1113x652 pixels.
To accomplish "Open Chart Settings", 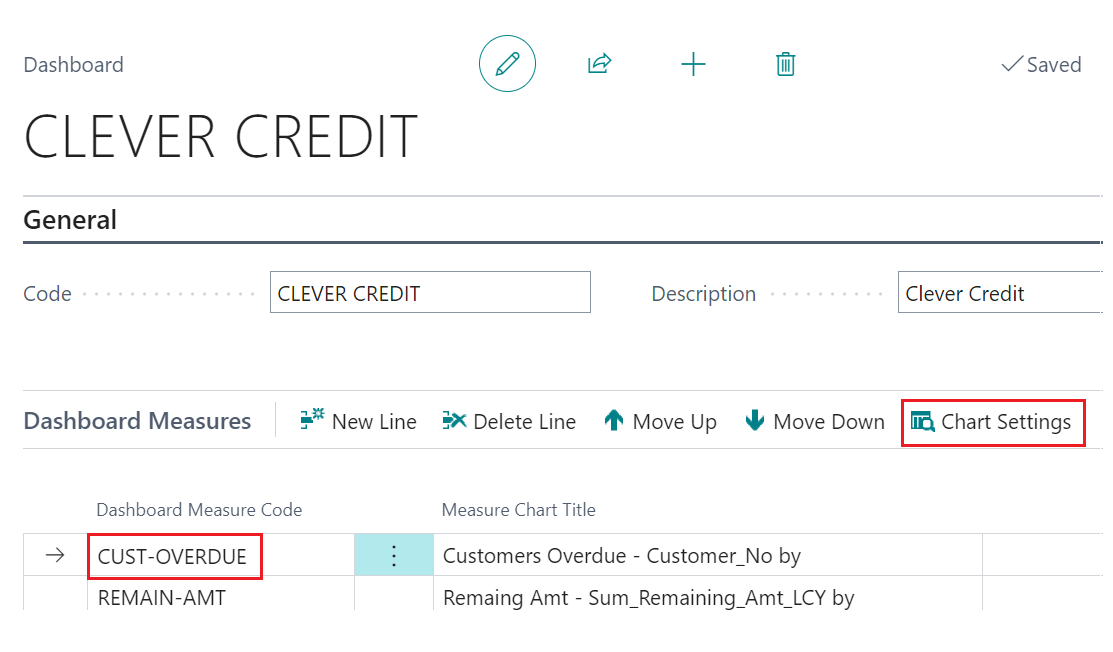I will click(x=992, y=421).
